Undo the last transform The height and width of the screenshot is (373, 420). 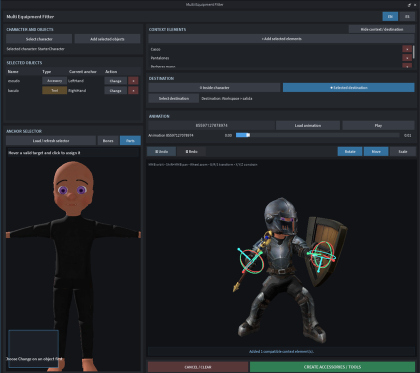point(162,151)
